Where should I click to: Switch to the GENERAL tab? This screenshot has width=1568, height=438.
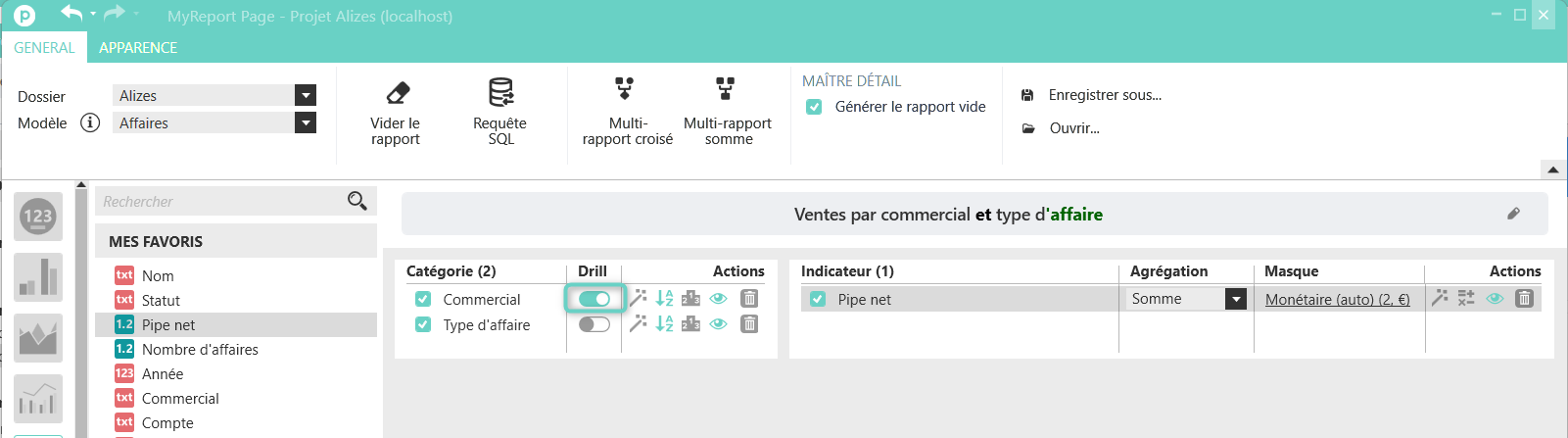(44, 47)
